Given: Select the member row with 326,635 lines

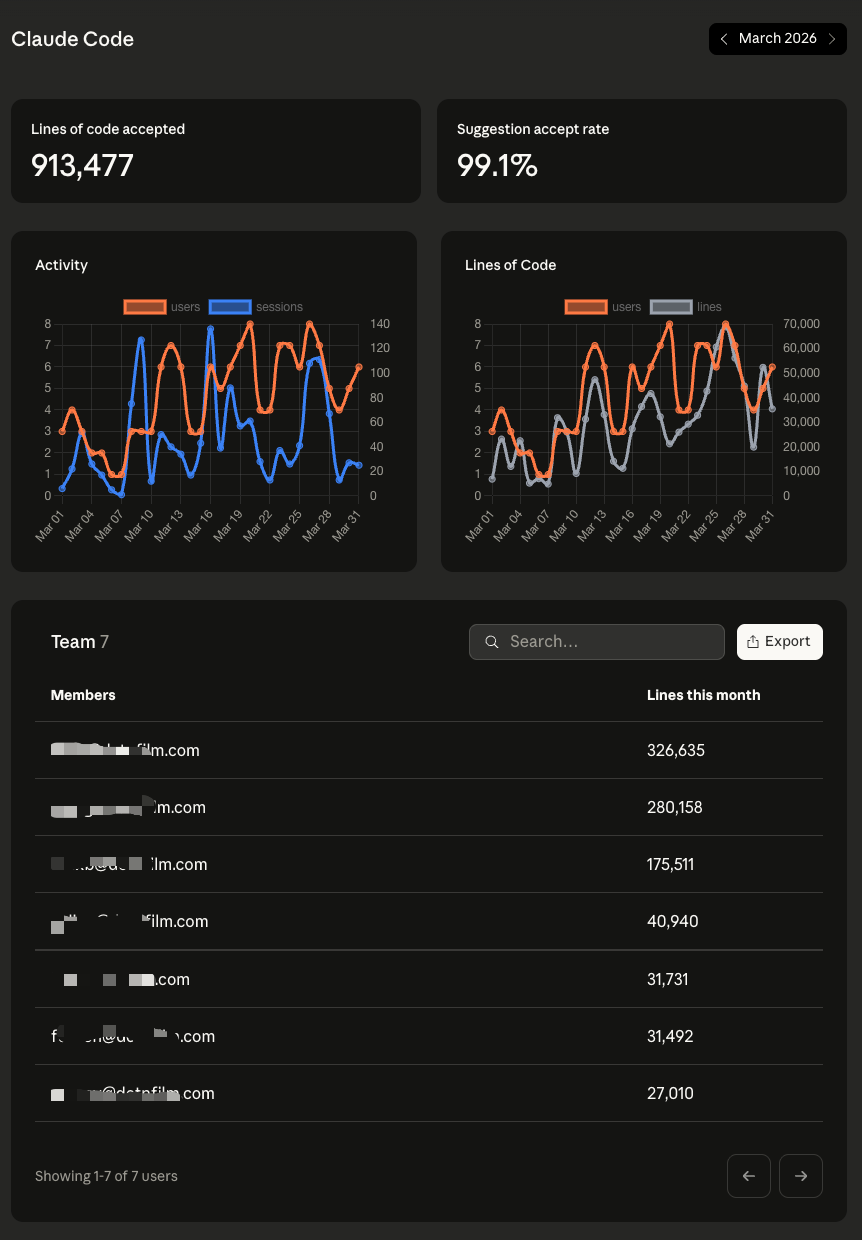Looking at the screenshot, I should pyautogui.click(x=429, y=750).
